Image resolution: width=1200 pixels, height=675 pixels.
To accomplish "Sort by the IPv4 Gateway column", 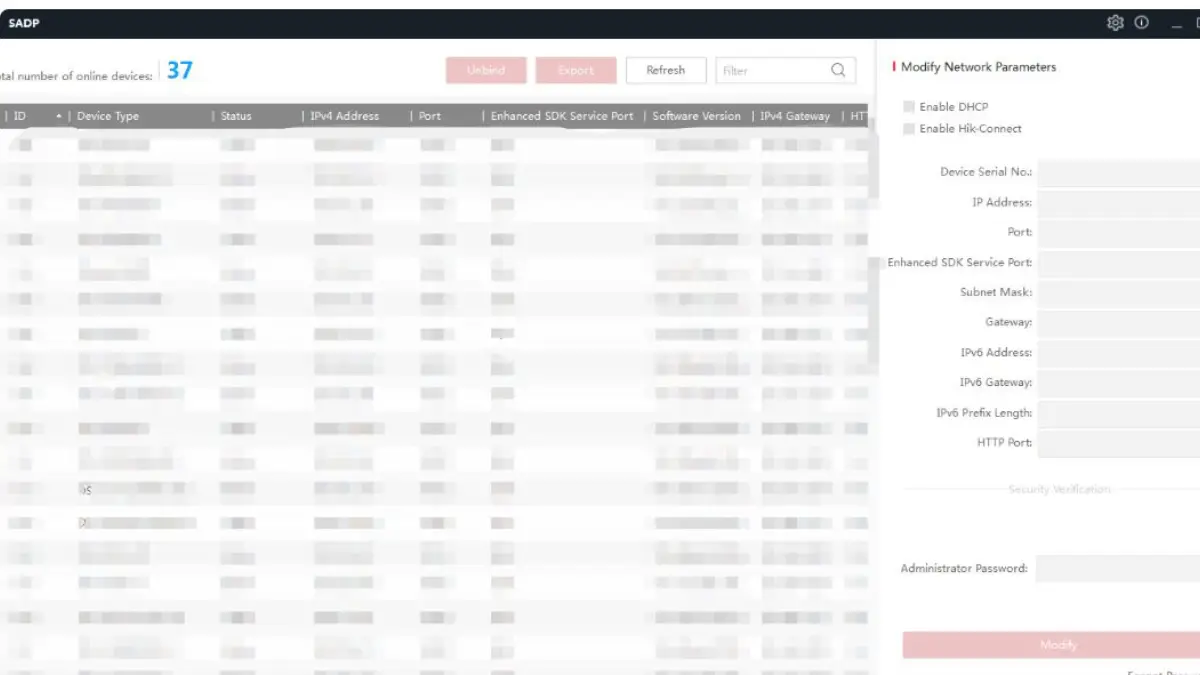I will pyautogui.click(x=795, y=116).
